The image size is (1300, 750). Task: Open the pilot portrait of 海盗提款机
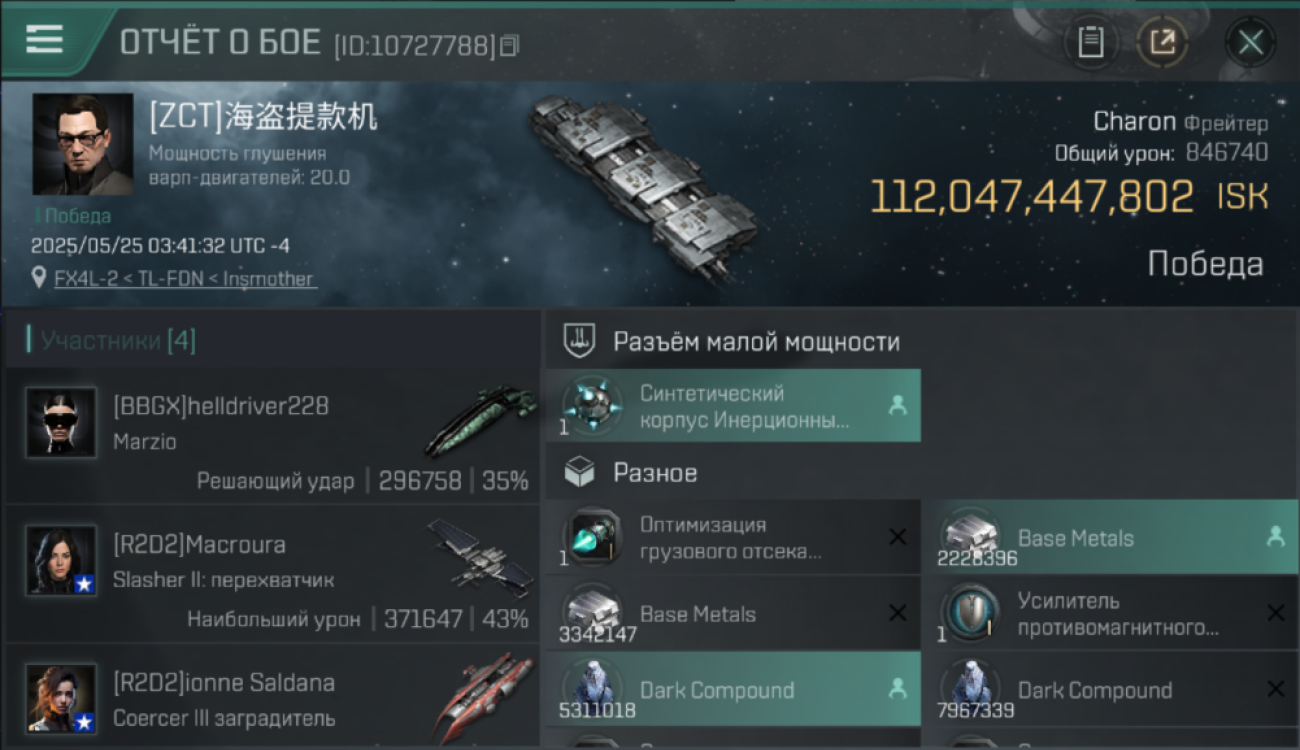pos(83,144)
